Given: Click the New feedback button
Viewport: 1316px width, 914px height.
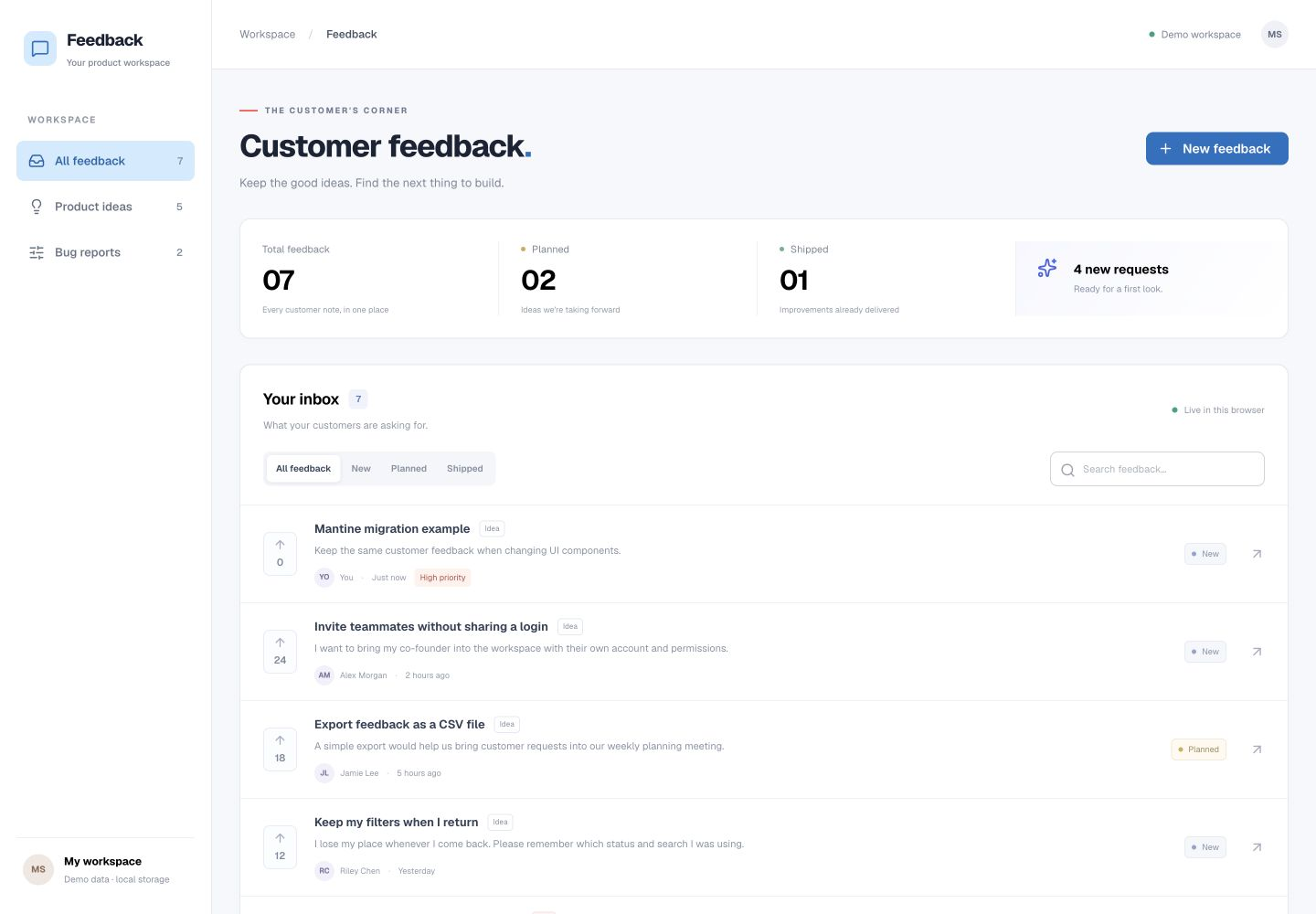Looking at the screenshot, I should pos(1217,149).
